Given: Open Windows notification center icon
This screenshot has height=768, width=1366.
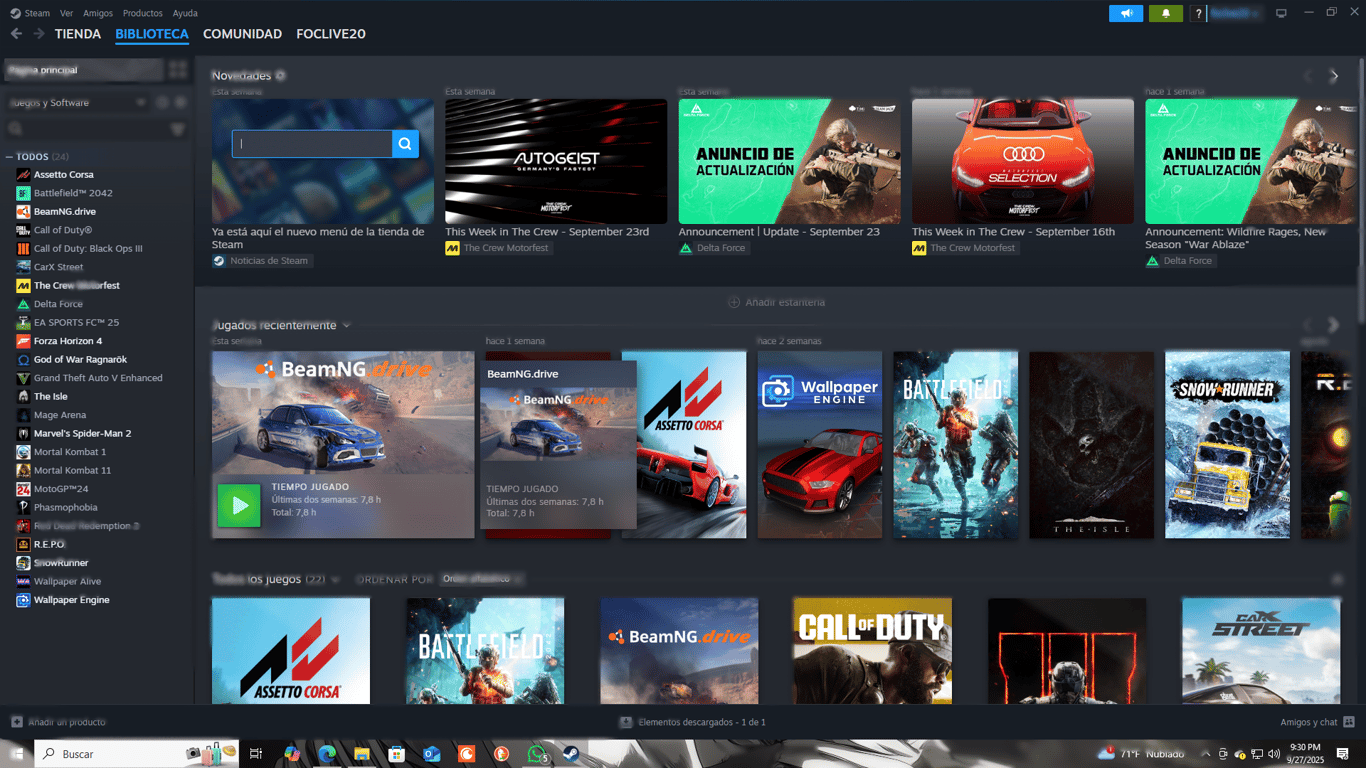Looking at the screenshot, I should (1343, 753).
